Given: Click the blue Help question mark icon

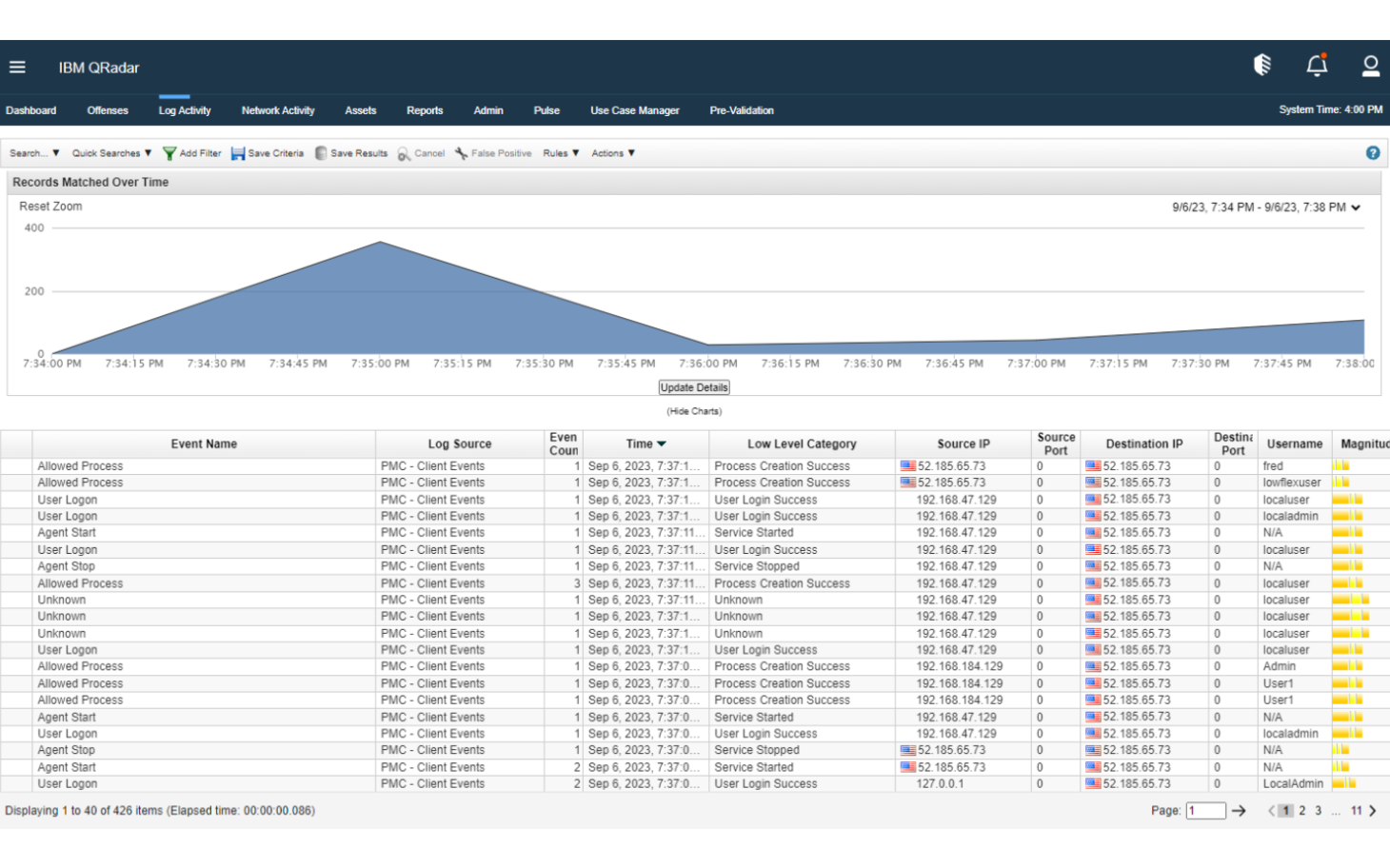Looking at the screenshot, I should (x=1372, y=152).
